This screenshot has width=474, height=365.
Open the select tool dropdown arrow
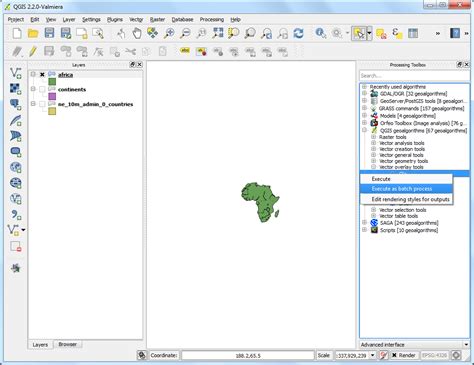click(369, 33)
